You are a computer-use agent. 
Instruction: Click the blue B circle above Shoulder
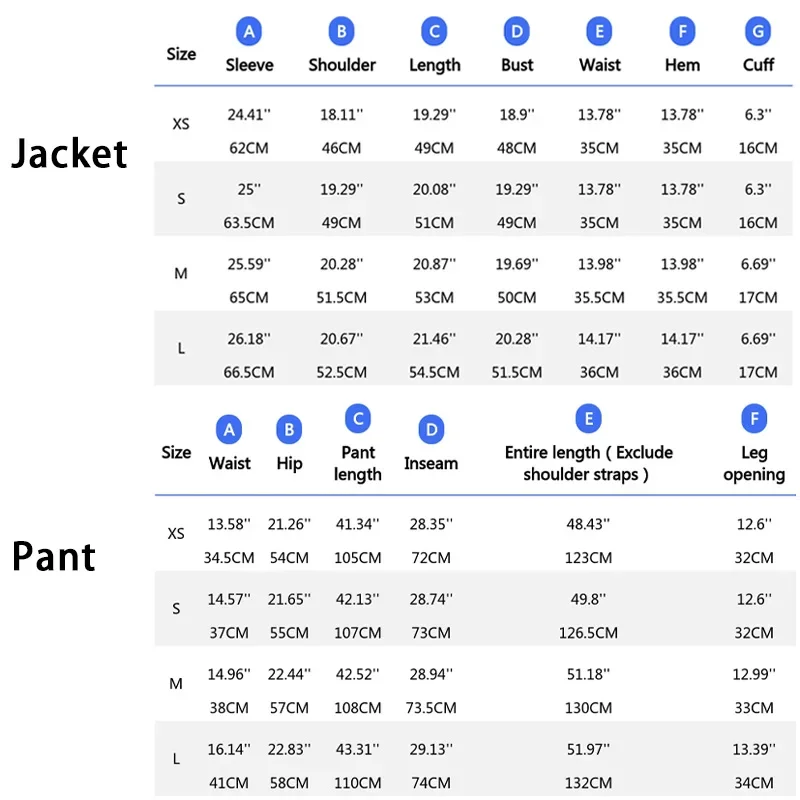(x=341, y=32)
